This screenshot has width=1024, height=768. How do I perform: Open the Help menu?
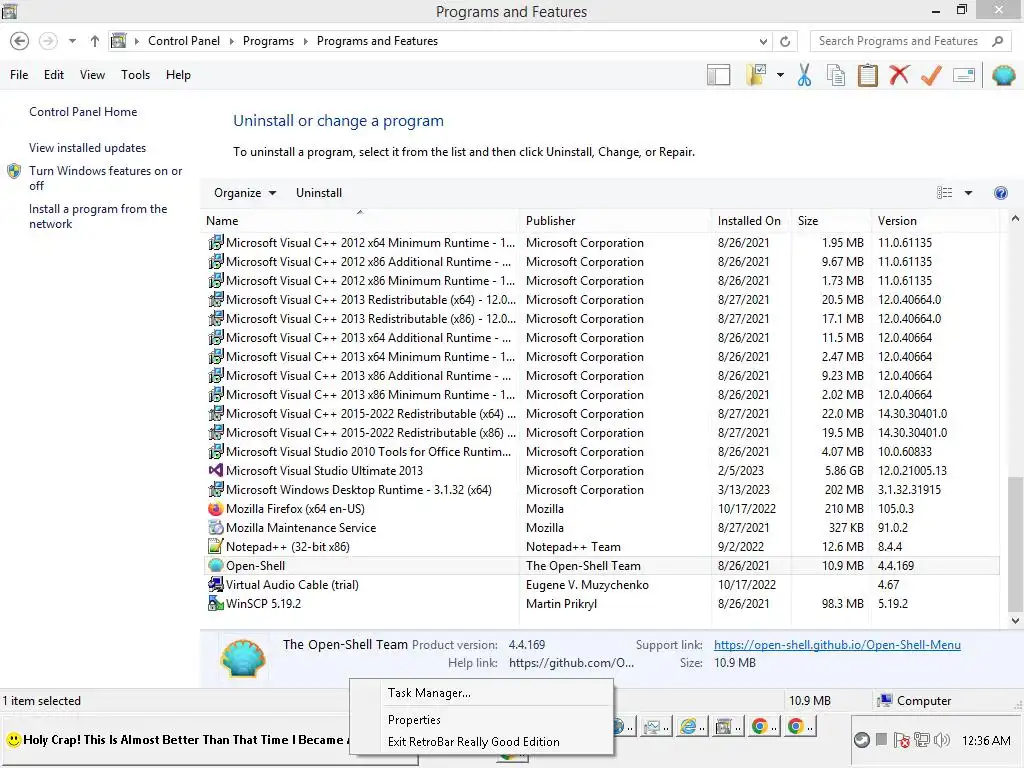tap(178, 75)
